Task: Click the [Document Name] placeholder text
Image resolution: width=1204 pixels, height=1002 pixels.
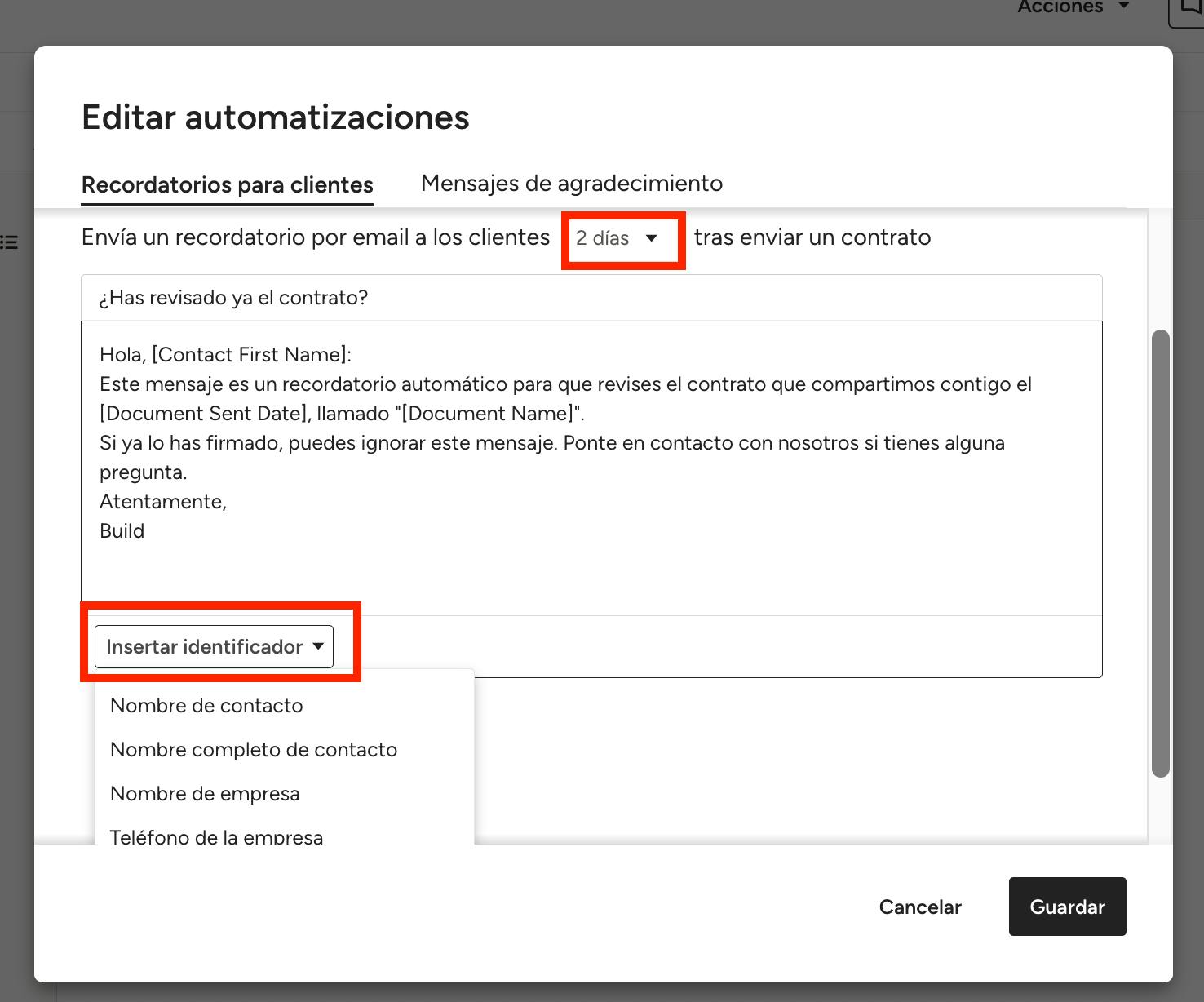Action: tap(488, 414)
